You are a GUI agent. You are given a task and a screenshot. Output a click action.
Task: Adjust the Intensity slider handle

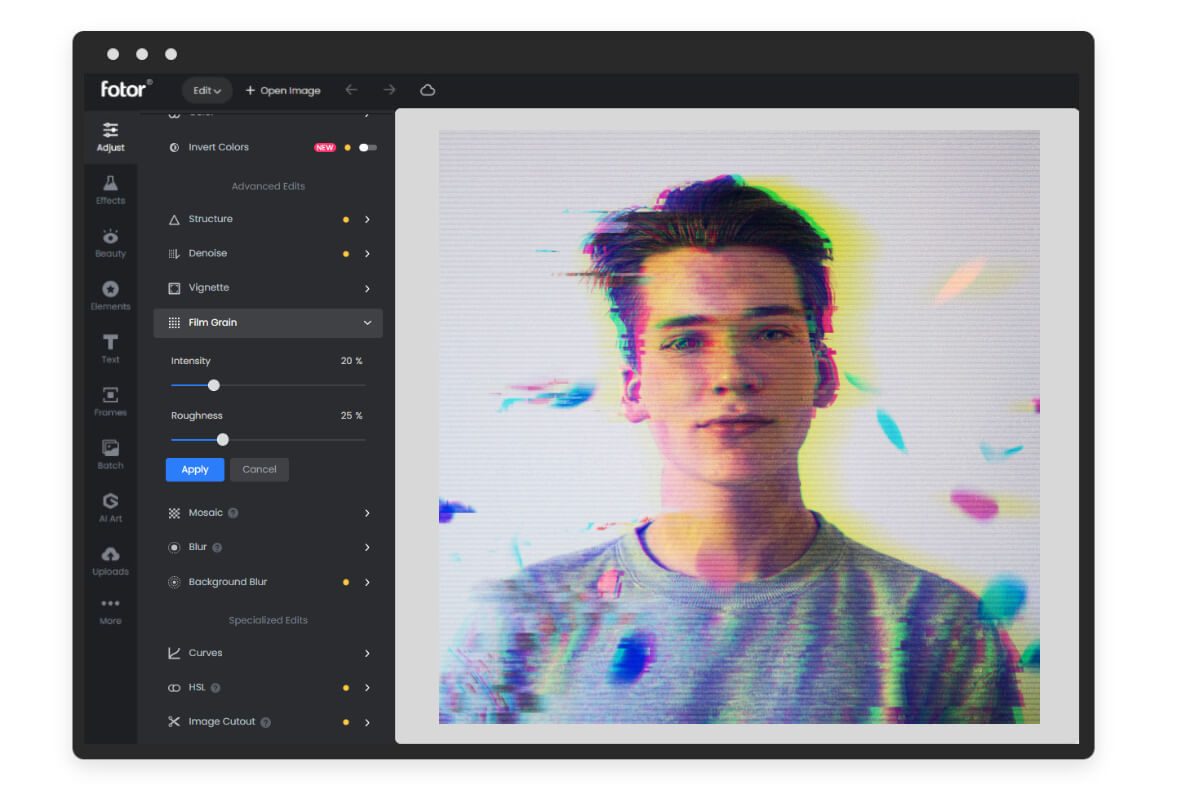(x=213, y=385)
